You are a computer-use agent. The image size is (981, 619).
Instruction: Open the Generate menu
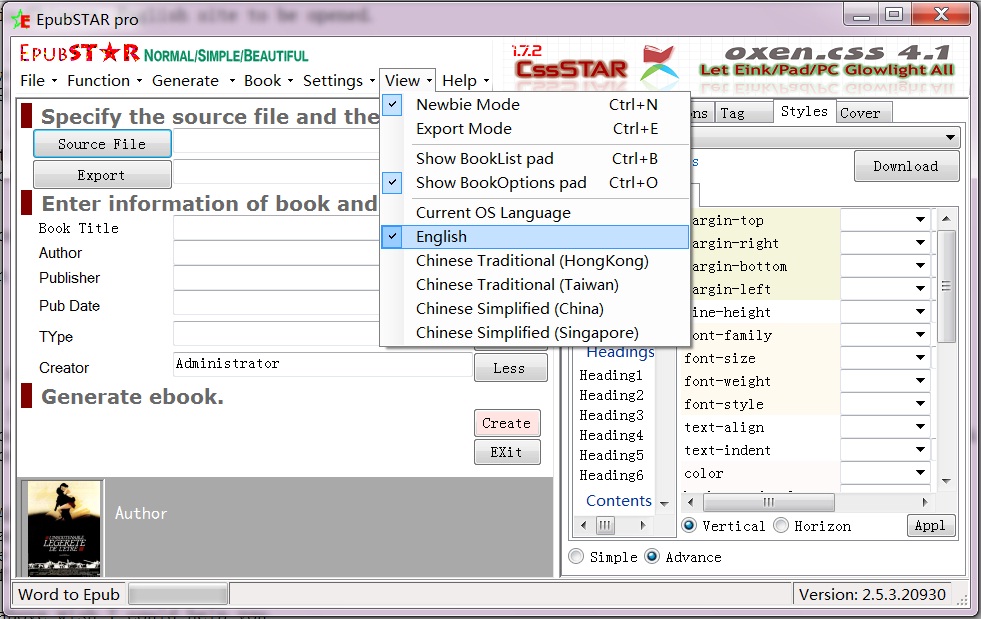click(x=193, y=81)
